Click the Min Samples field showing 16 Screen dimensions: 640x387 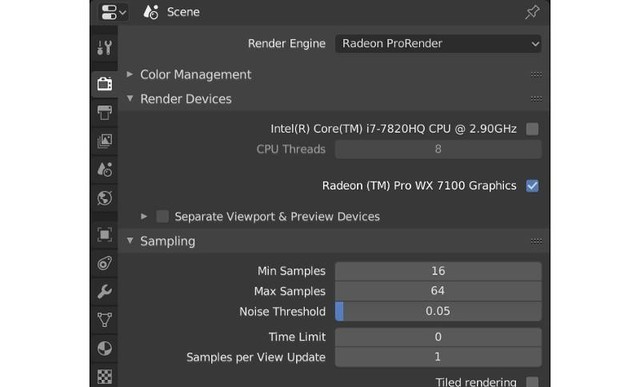pyautogui.click(x=438, y=271)
